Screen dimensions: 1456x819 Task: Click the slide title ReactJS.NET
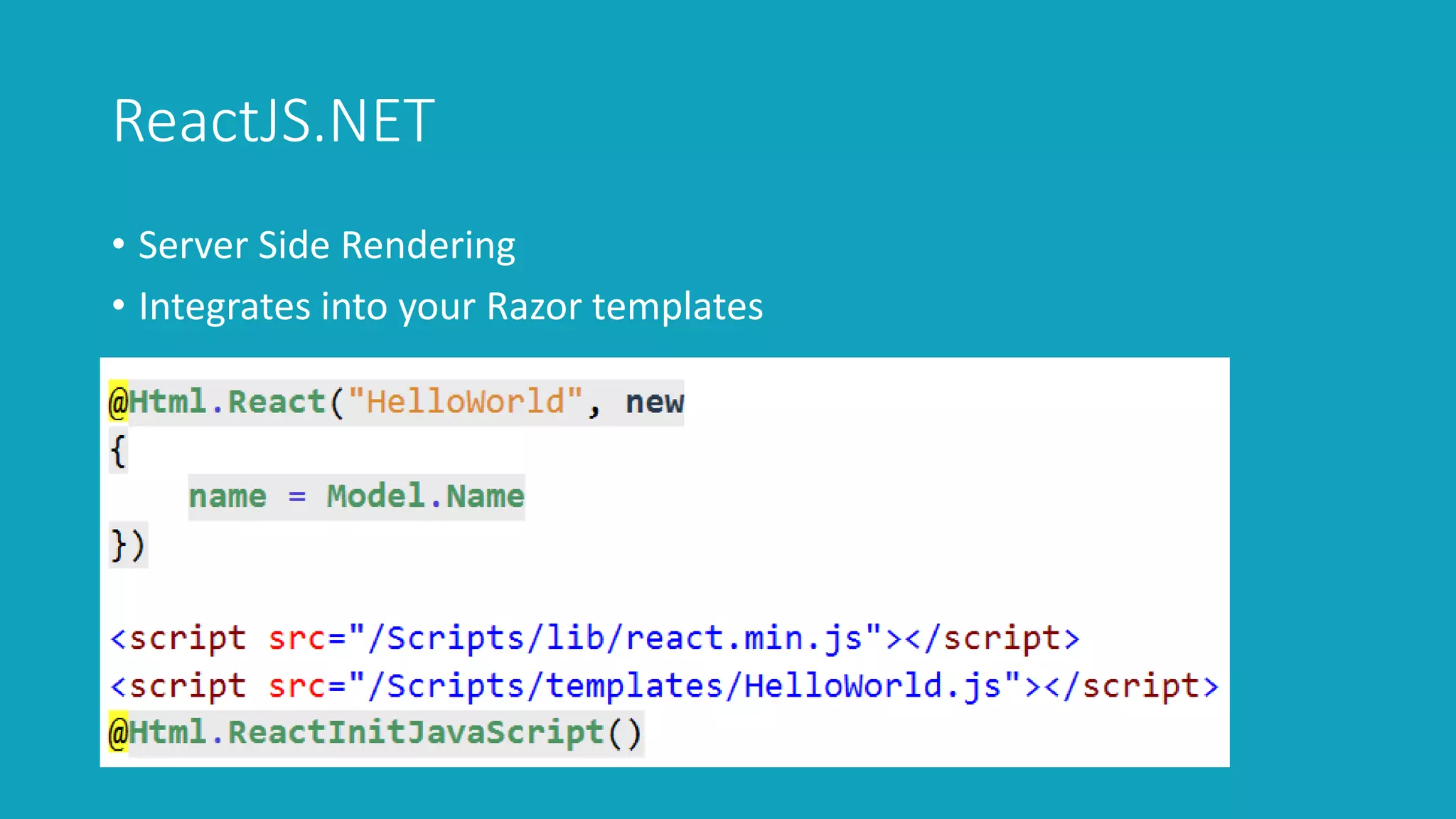274,121
